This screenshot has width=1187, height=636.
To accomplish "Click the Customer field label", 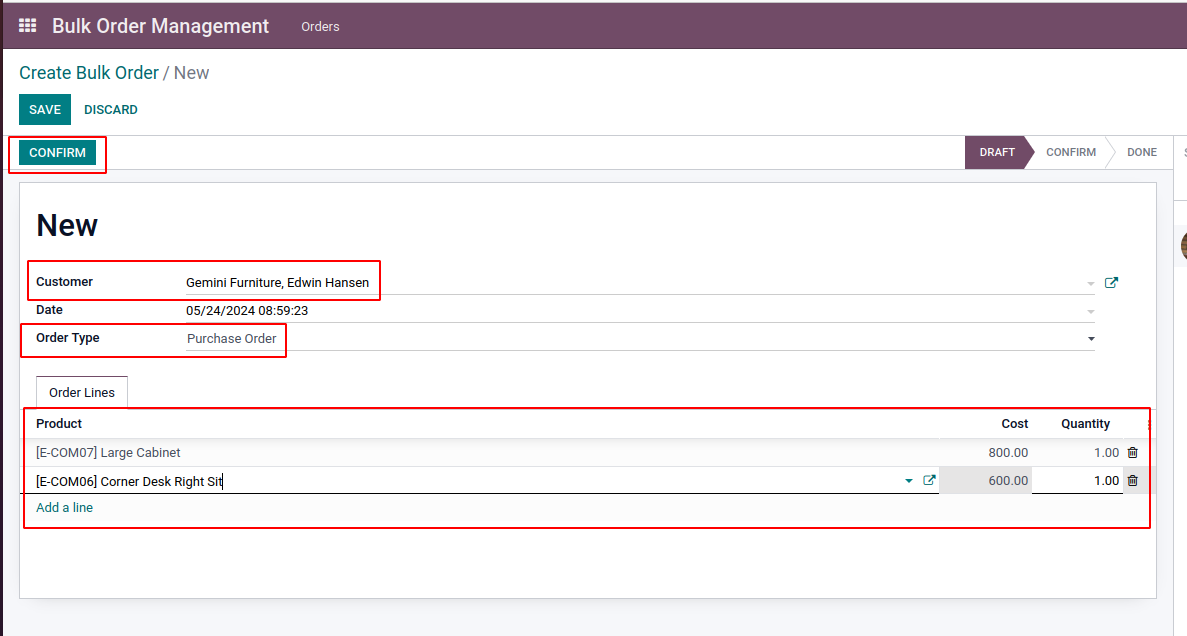I will (64, 282).
